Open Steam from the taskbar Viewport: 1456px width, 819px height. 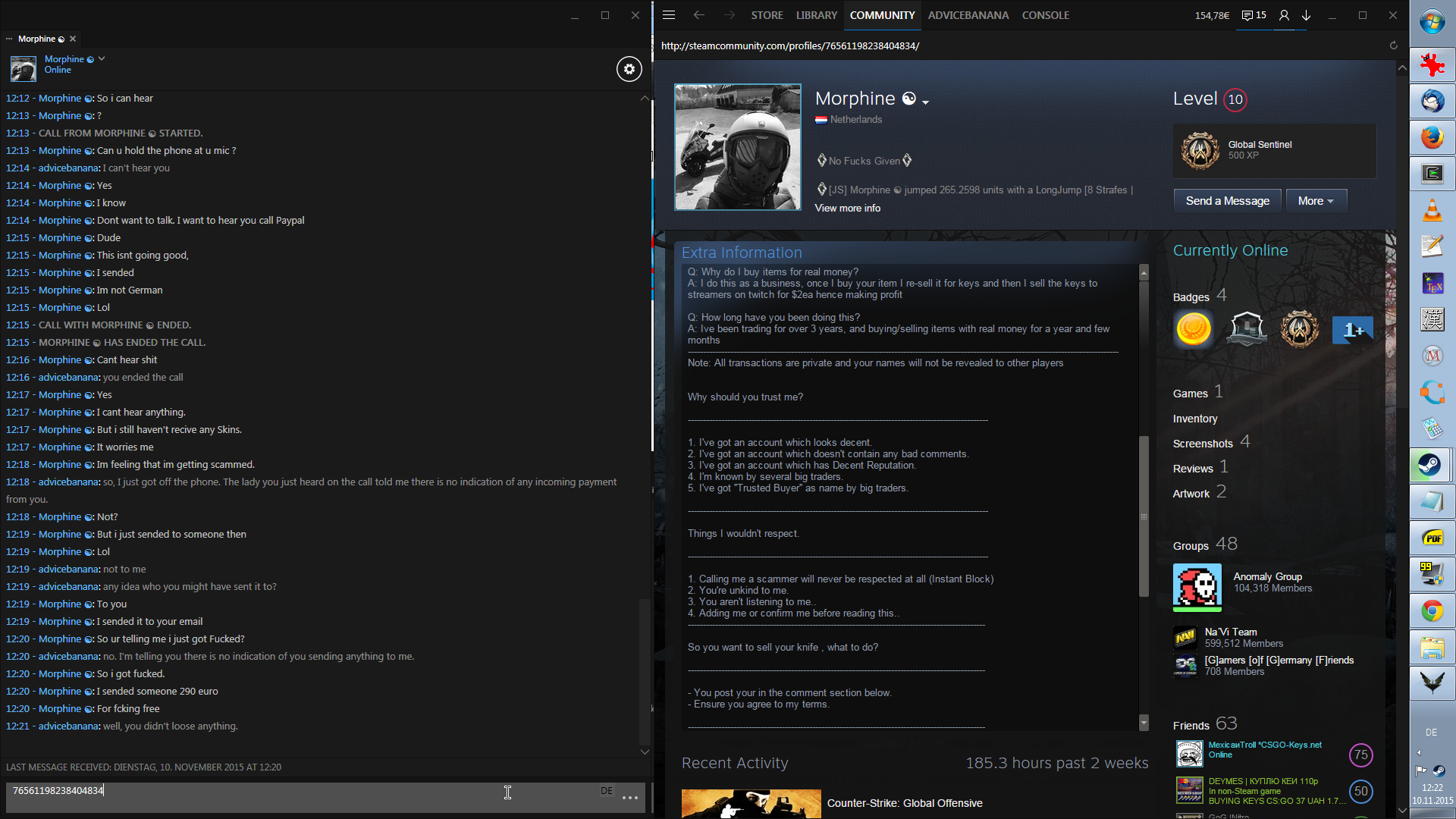[1431, 465]
